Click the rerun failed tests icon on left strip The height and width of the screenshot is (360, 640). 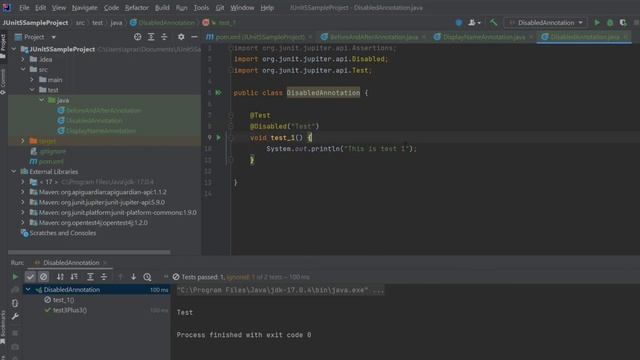15,289
